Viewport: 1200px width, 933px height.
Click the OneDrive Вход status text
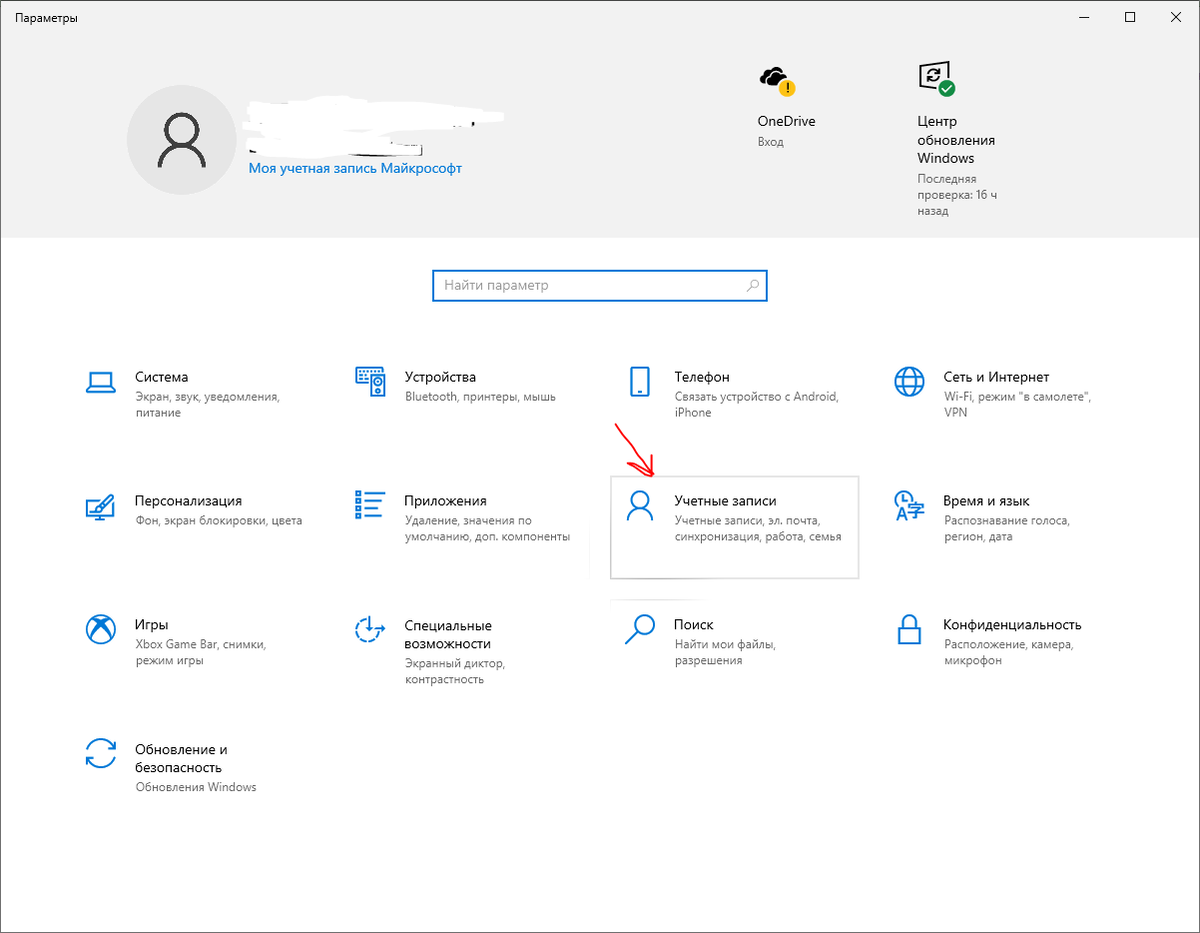pyautogui.click(x=770, y=142)
